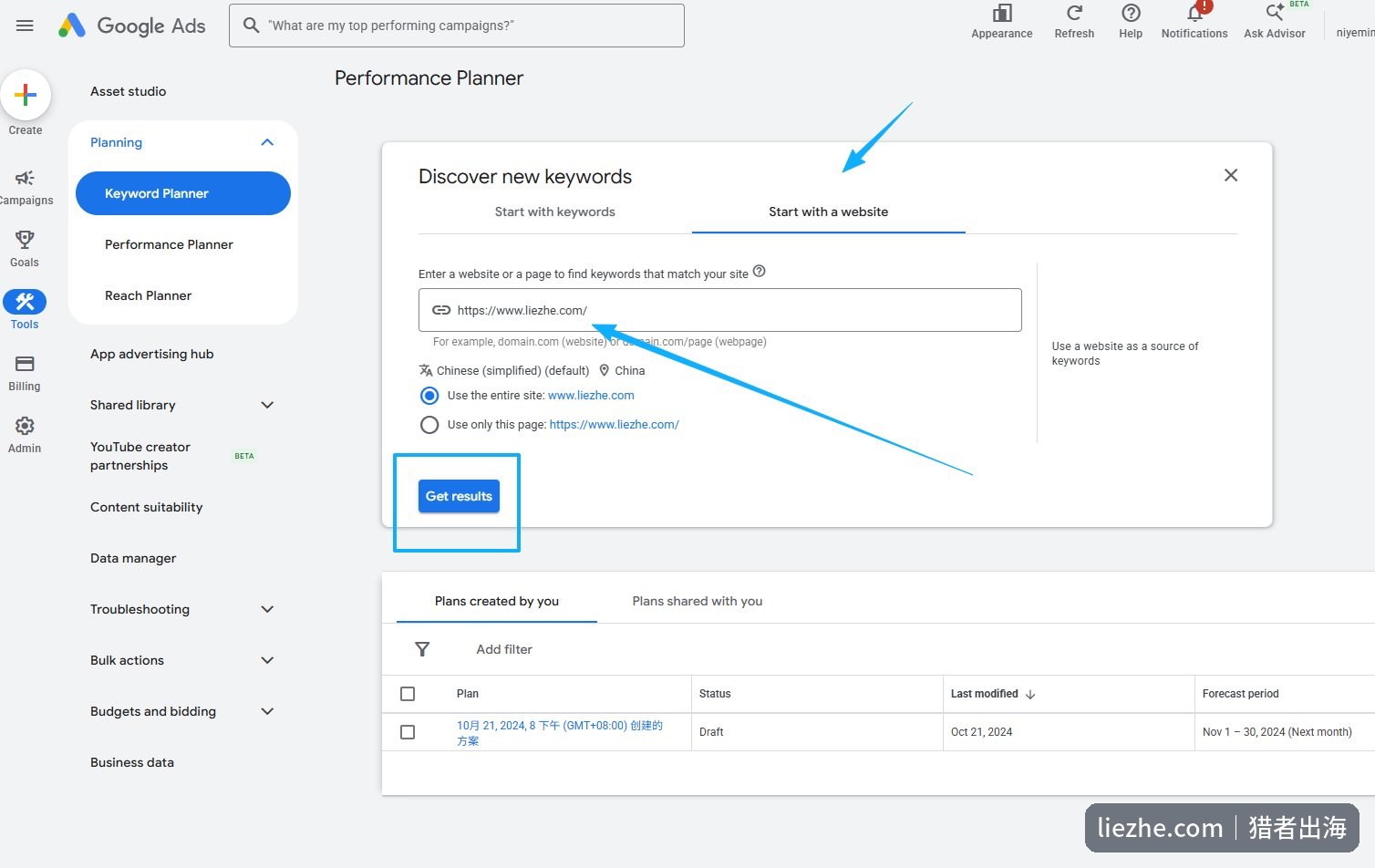Open YouTube creator partnerships
The height and width of the screenshot is (868, 1375).
point(140,456)
